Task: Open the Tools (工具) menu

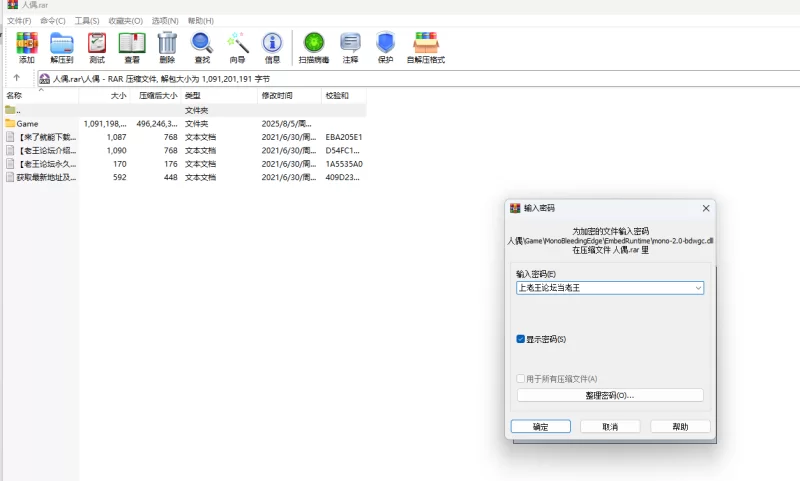Action: [x=87, y=20]
